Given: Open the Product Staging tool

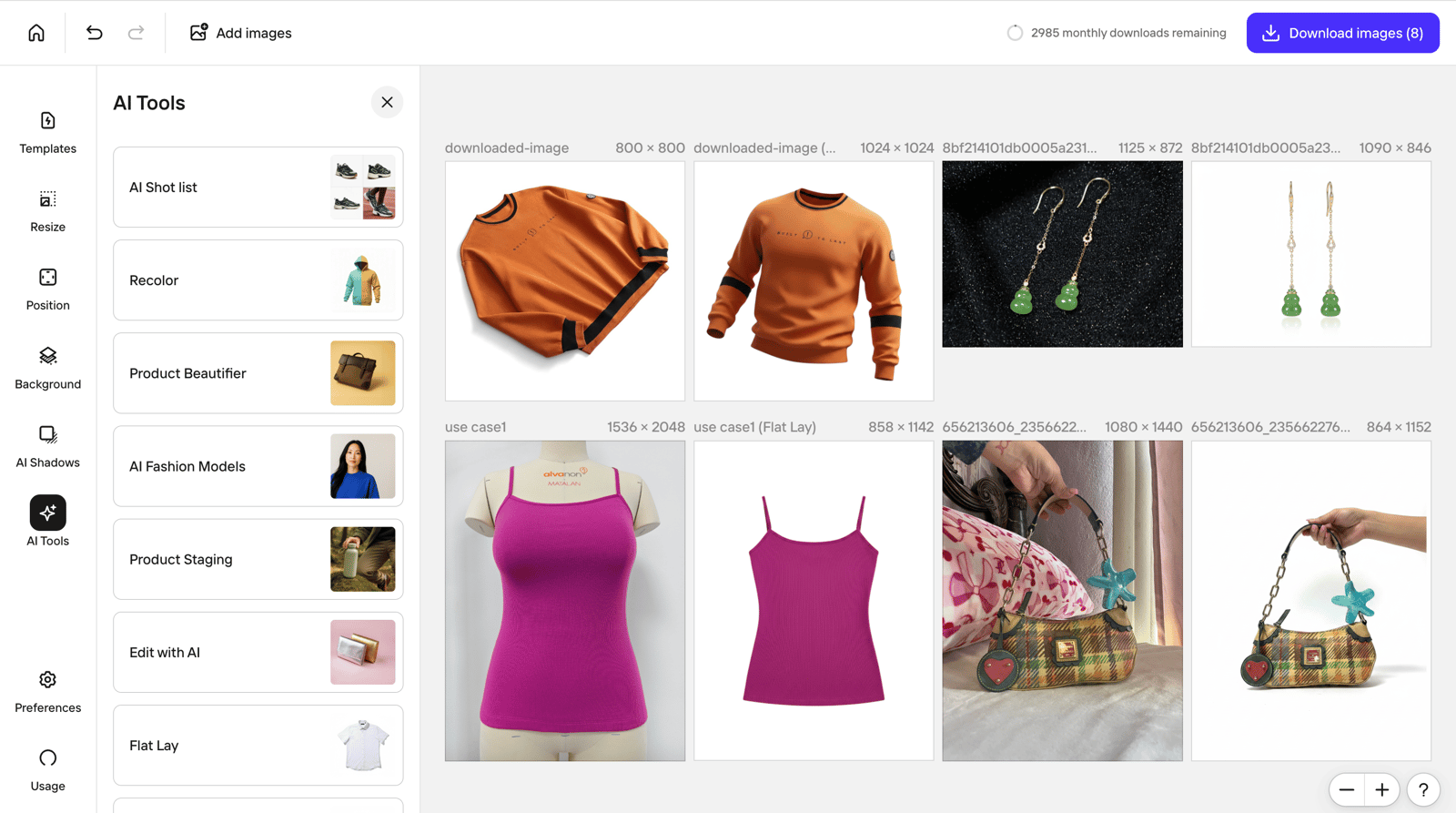Looking at the screenshot, I should click(258, 559).
